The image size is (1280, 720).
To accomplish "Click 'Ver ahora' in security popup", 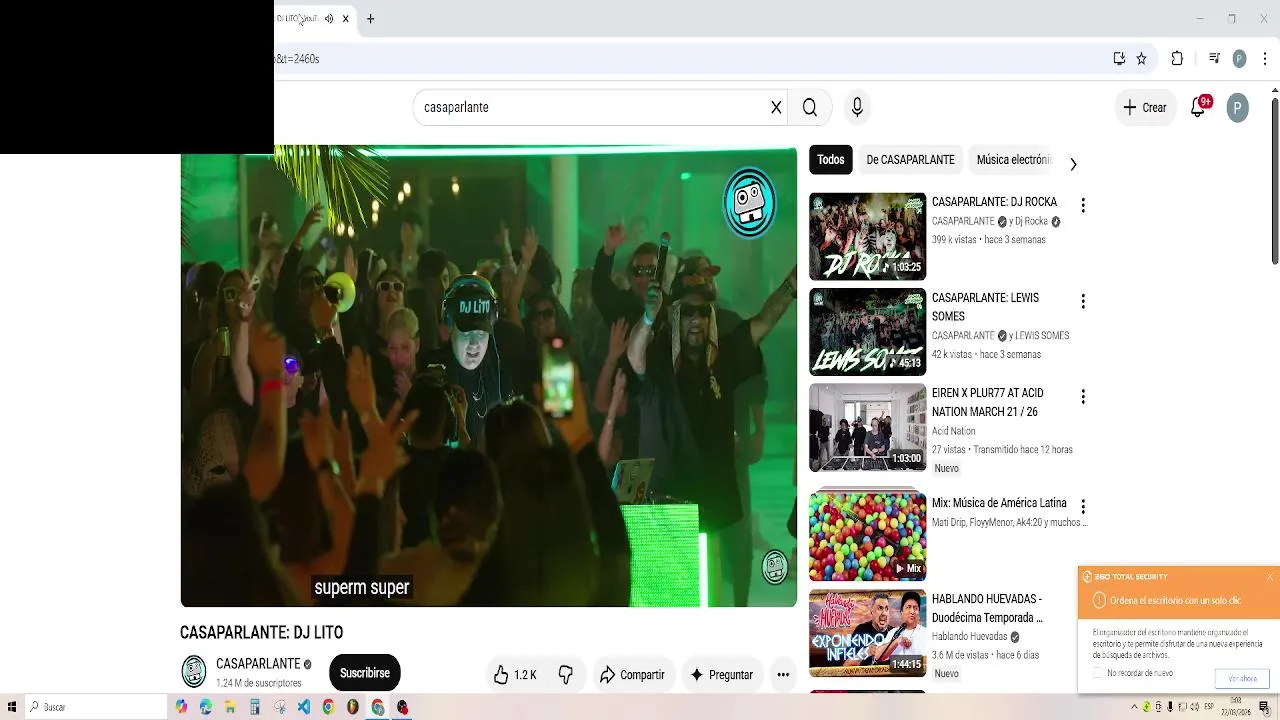I will pyautogui.click(x=1242, y=679).
